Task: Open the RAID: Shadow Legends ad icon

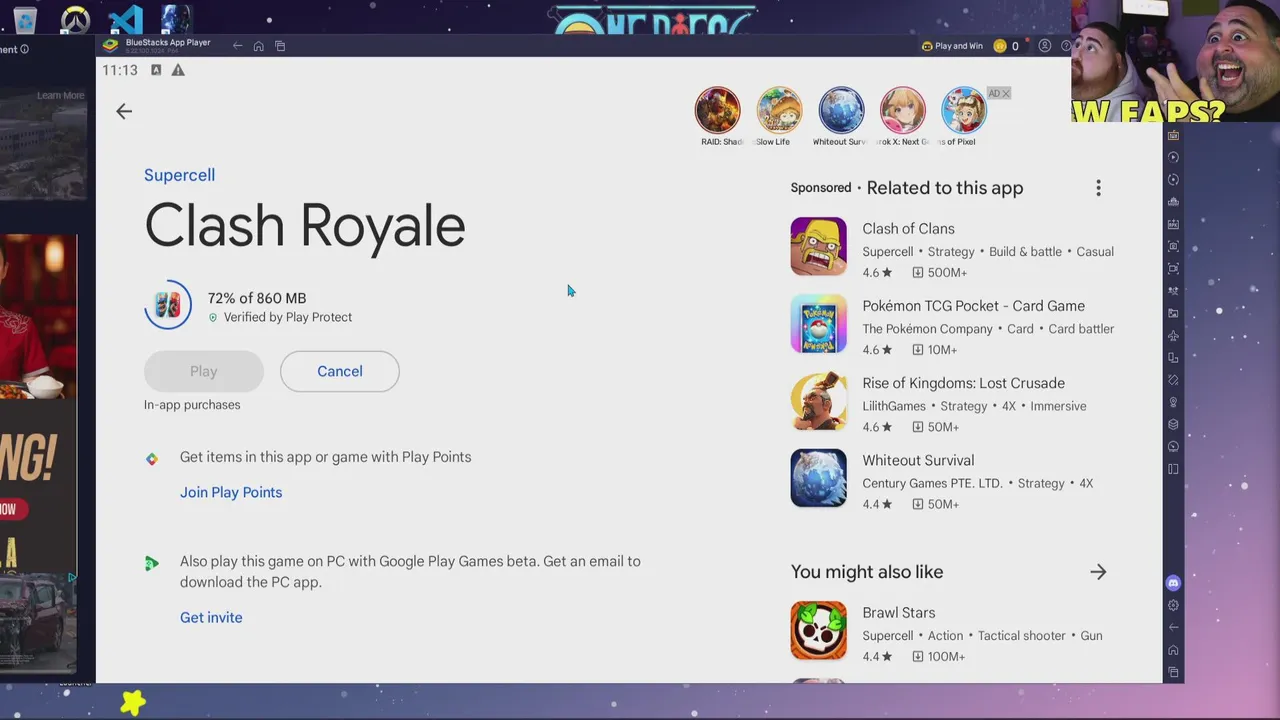Action: click(x=718, y=110)
